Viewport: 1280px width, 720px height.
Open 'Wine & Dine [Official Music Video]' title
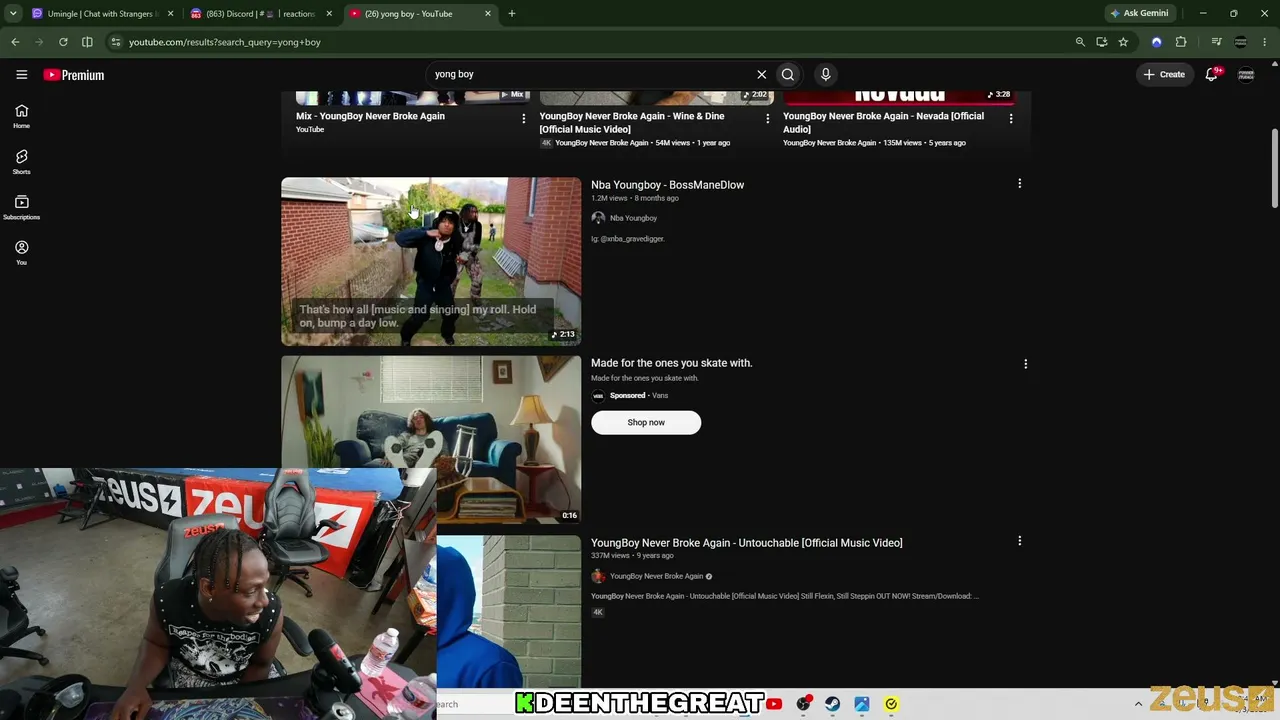[x=632, y=122]
